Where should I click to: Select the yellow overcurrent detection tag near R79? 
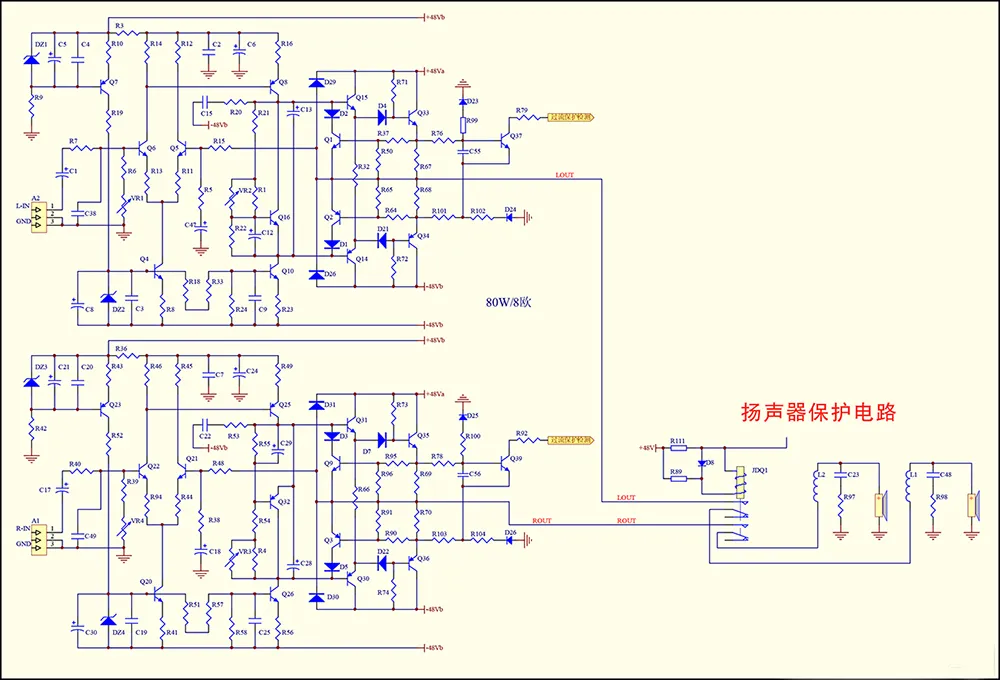571,117
